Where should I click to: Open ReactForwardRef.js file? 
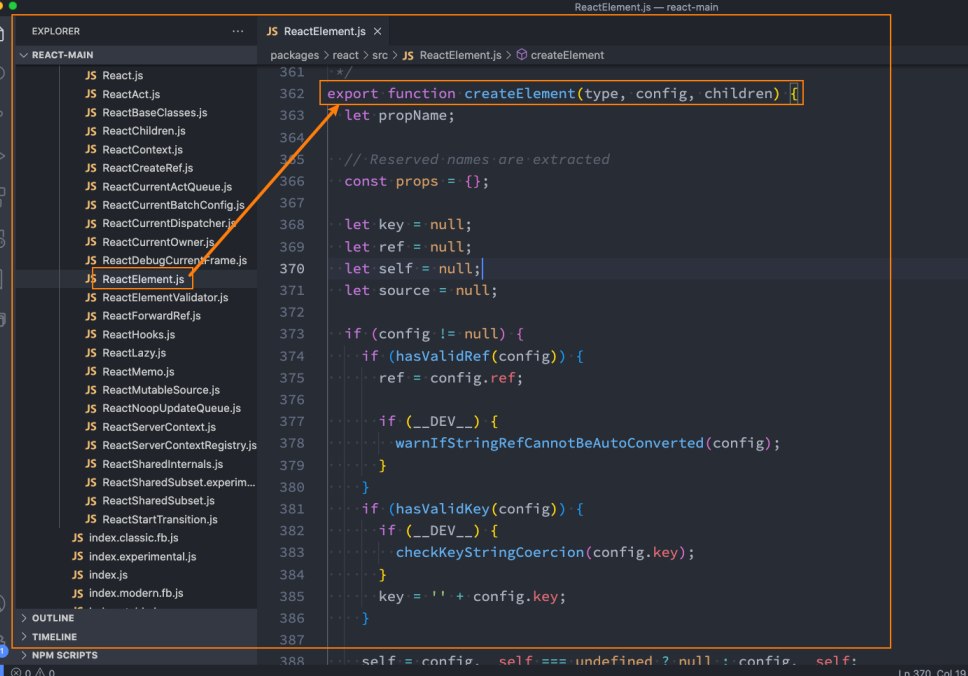click(151, 316)
